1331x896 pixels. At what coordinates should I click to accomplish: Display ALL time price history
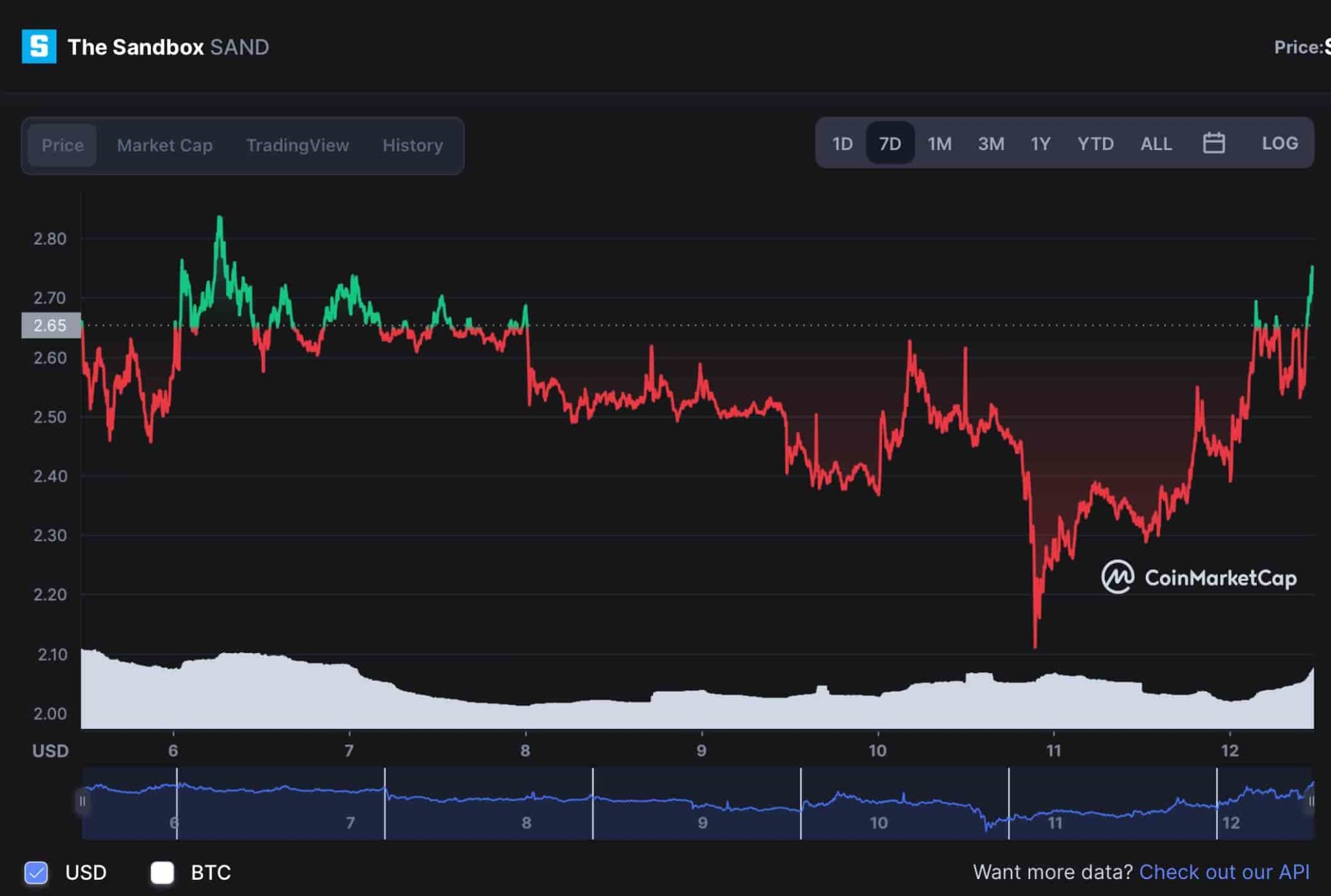tap(1156, 143)
